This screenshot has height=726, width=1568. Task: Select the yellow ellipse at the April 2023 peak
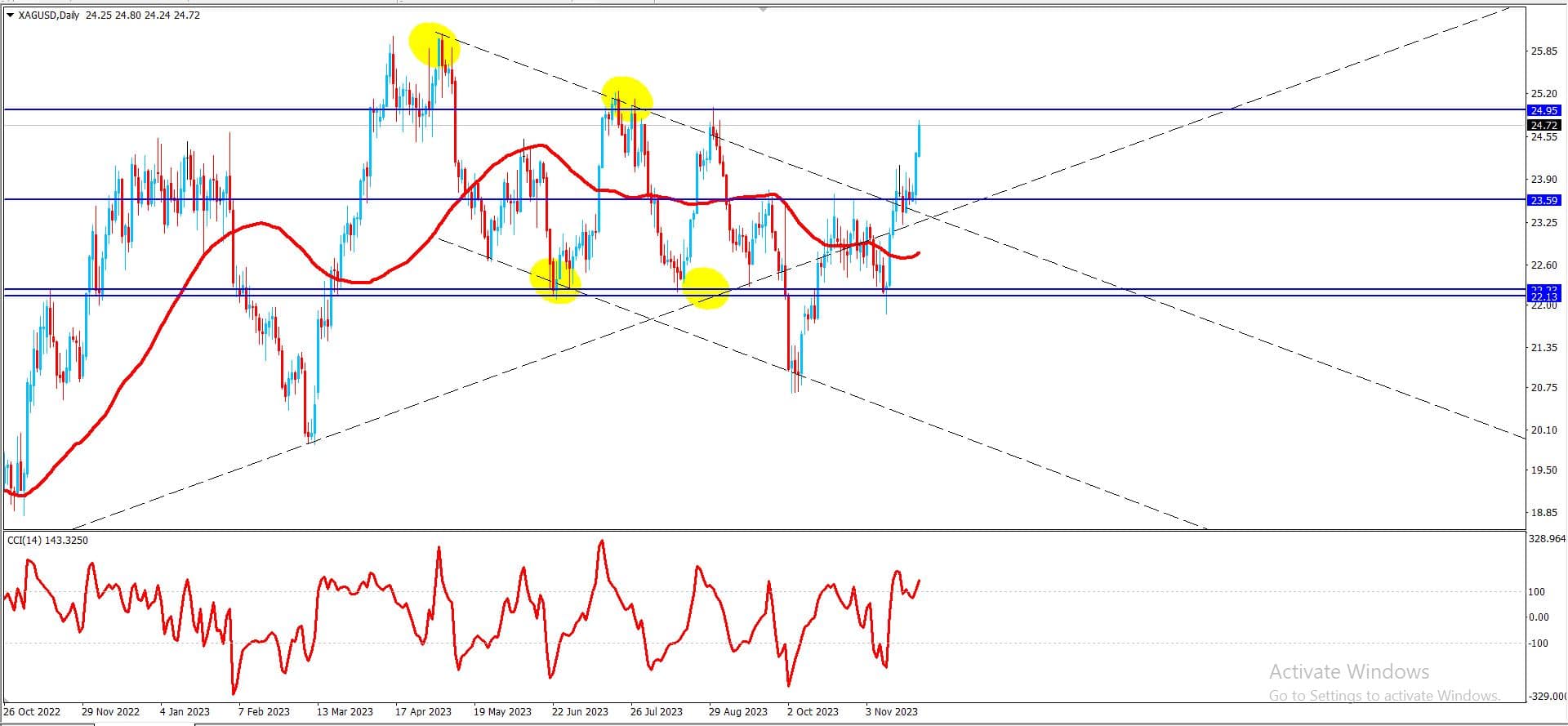click(x=434, y=45)
